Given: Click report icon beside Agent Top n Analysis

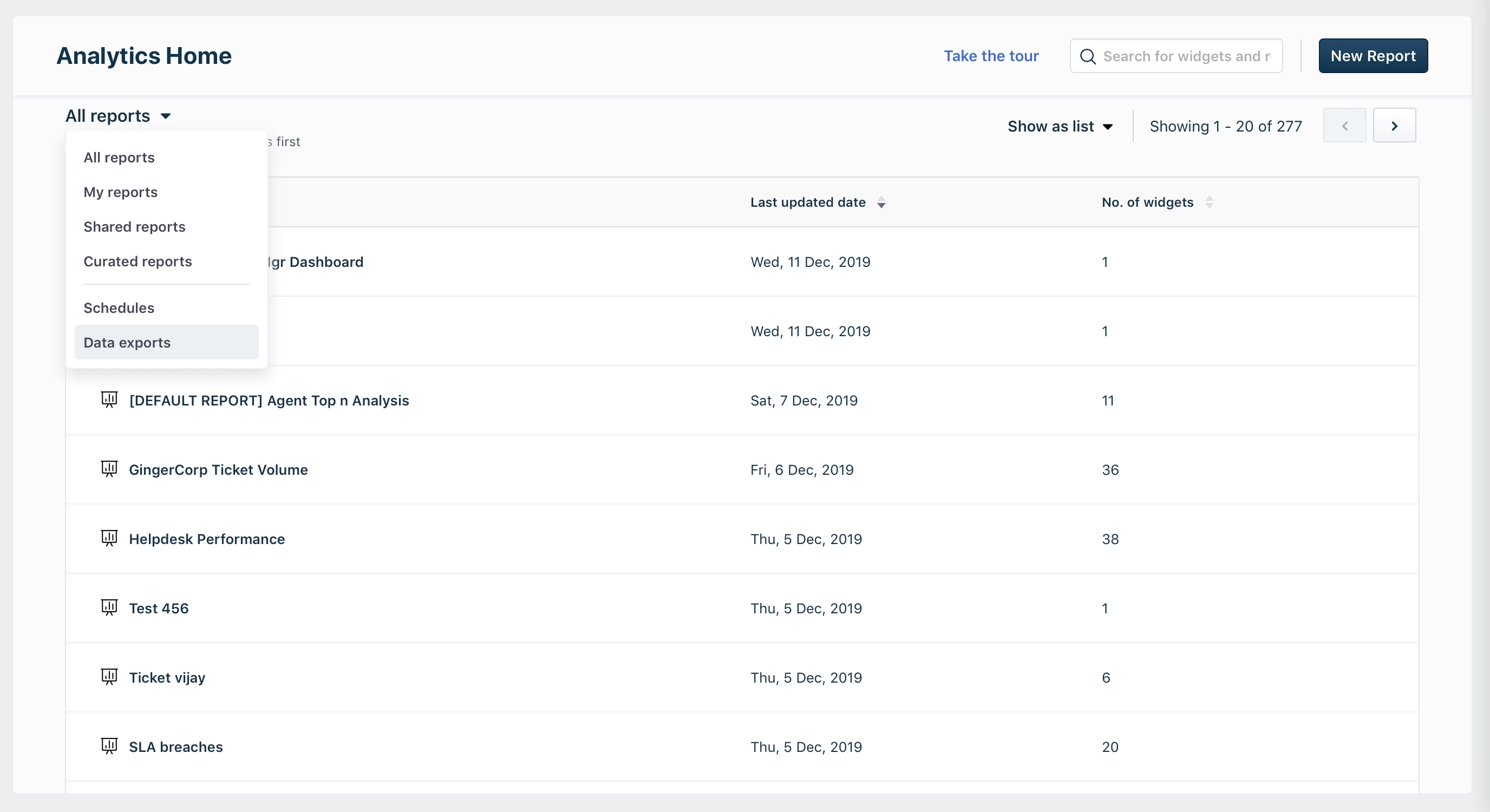Looking at the screenshot, I should click(x=109, y=399).
